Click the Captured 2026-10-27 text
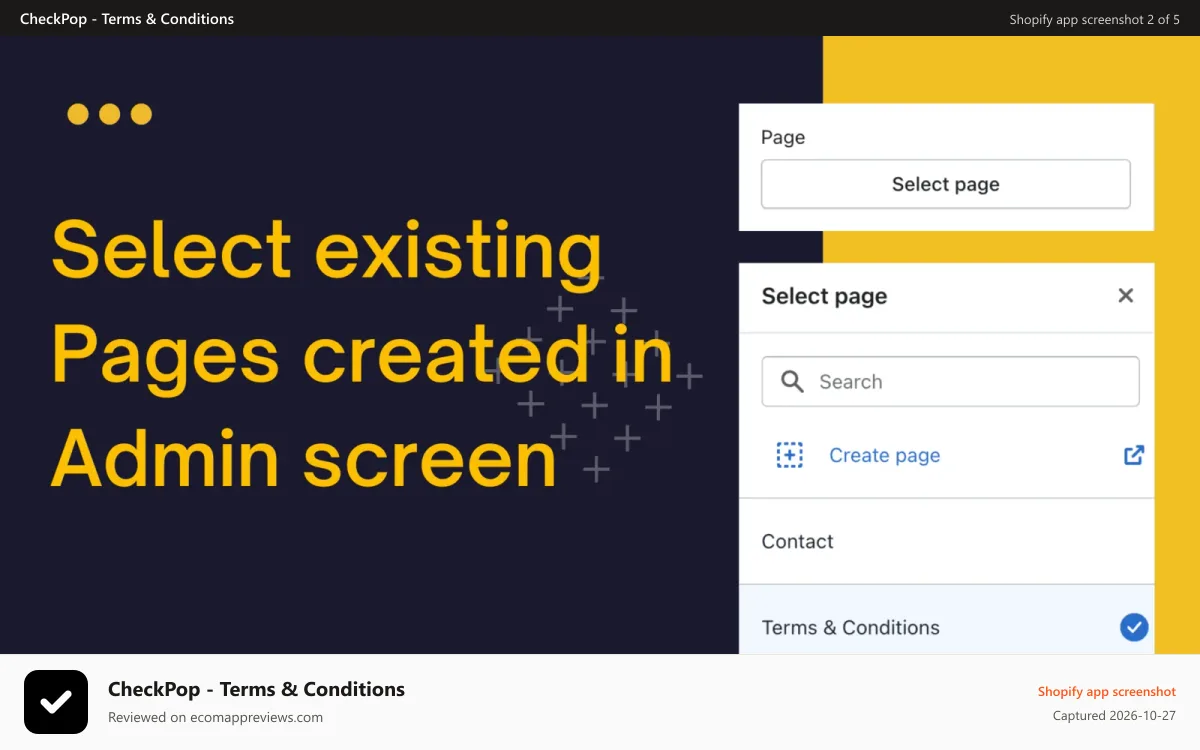The width and height of the screenshot is (1200, 750). (x=1114, y=716)
